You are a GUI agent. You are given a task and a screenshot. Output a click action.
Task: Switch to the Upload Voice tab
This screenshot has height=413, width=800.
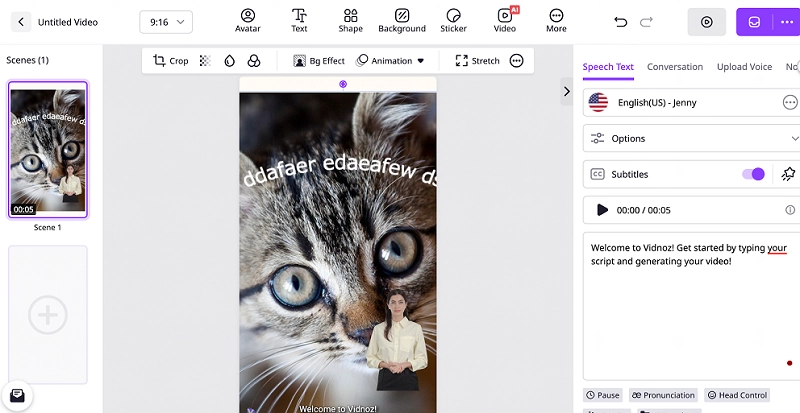(744, 67)
